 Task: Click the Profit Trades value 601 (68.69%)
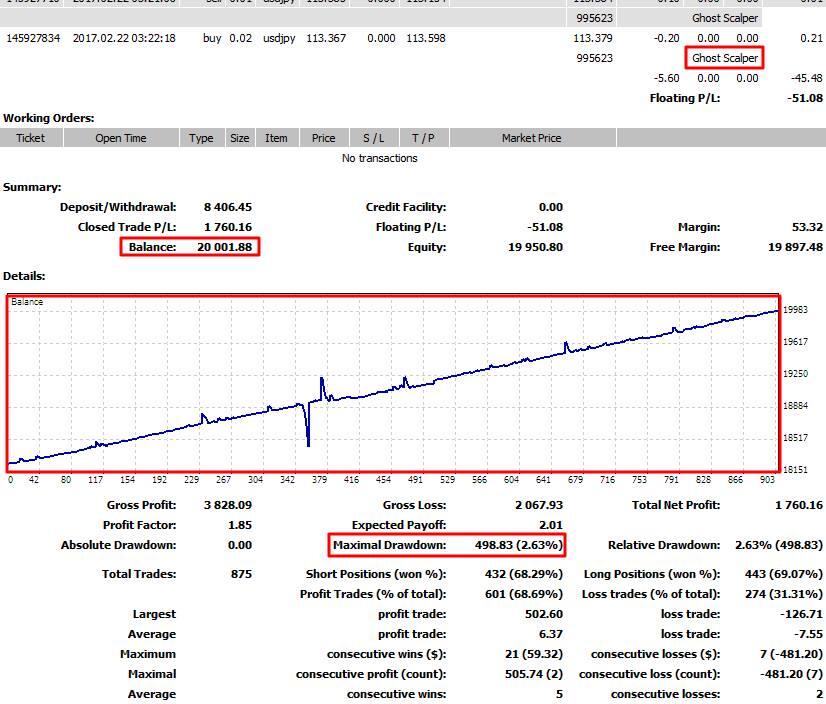click(x=524, y=594)
